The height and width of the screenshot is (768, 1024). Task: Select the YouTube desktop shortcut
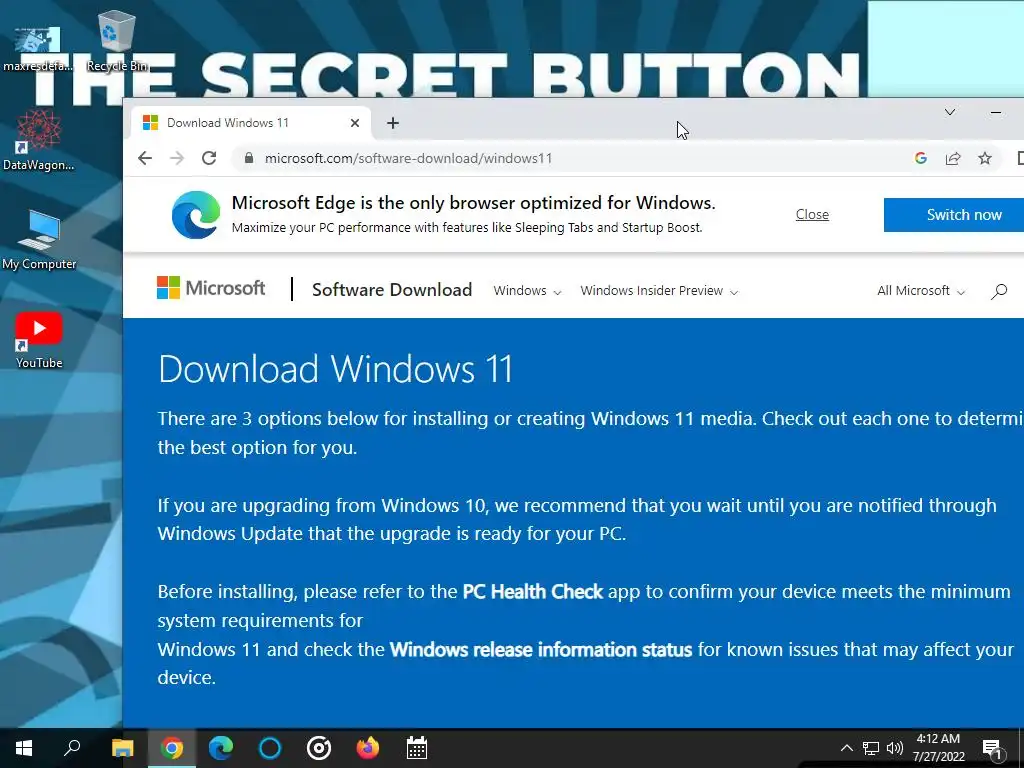39,340
